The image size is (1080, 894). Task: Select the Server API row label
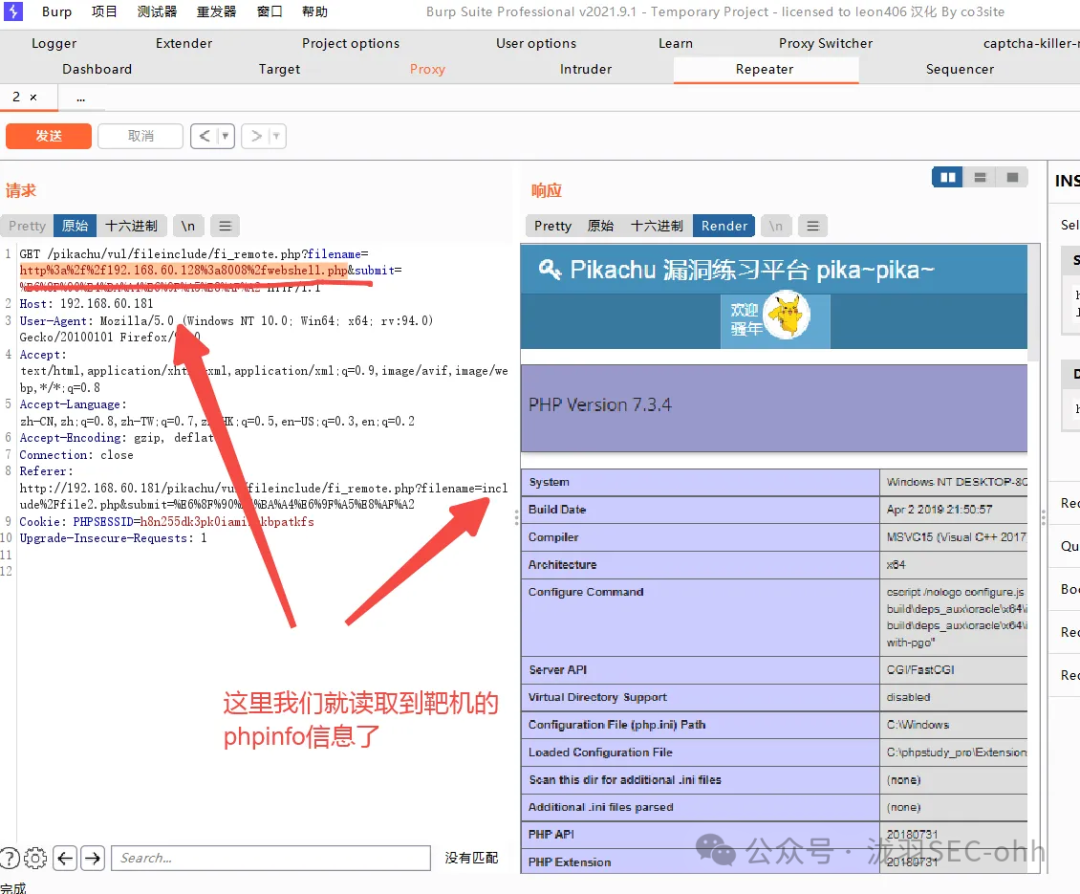(x=557, y=669)
